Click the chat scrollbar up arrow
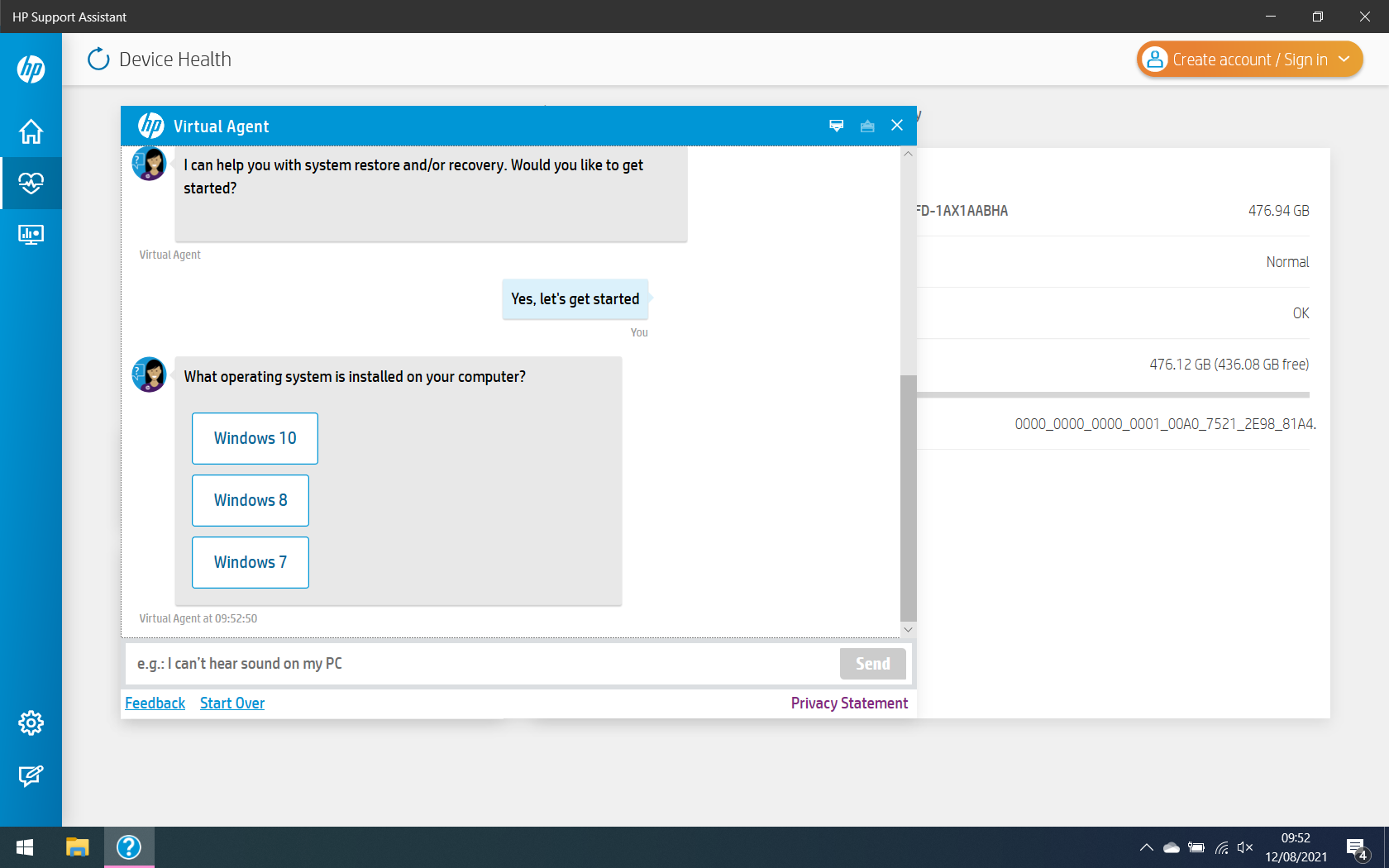Screen dimensions: 1389x868 pyautogui.click(x=908, y=154)
